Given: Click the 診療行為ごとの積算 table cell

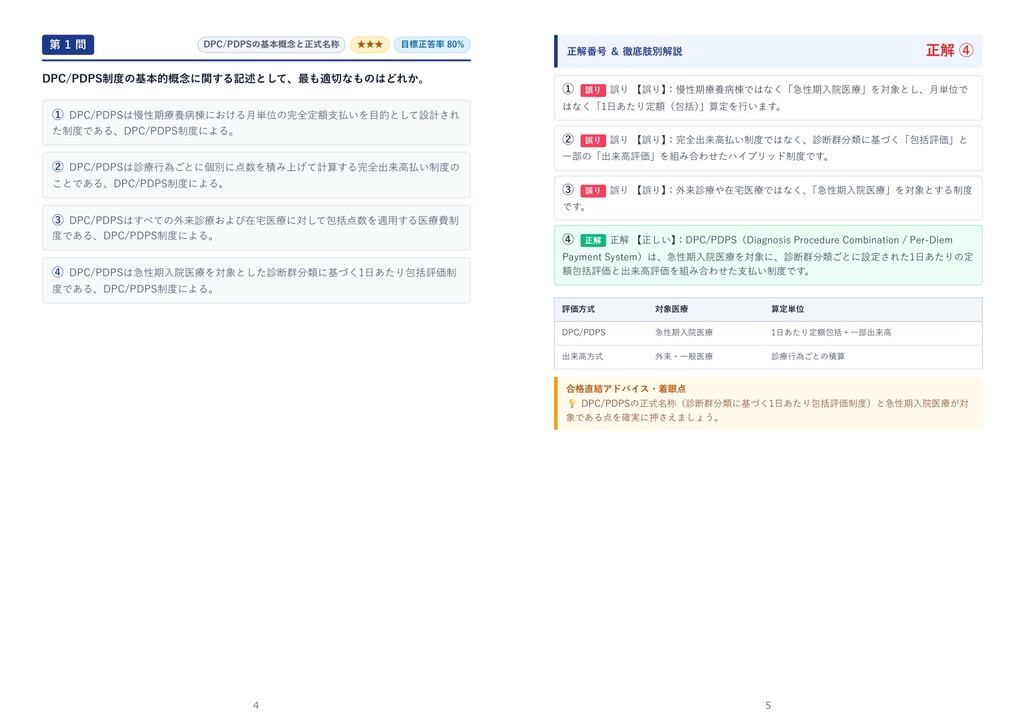Looking at the screenshot, I should [x=808, y=357].
